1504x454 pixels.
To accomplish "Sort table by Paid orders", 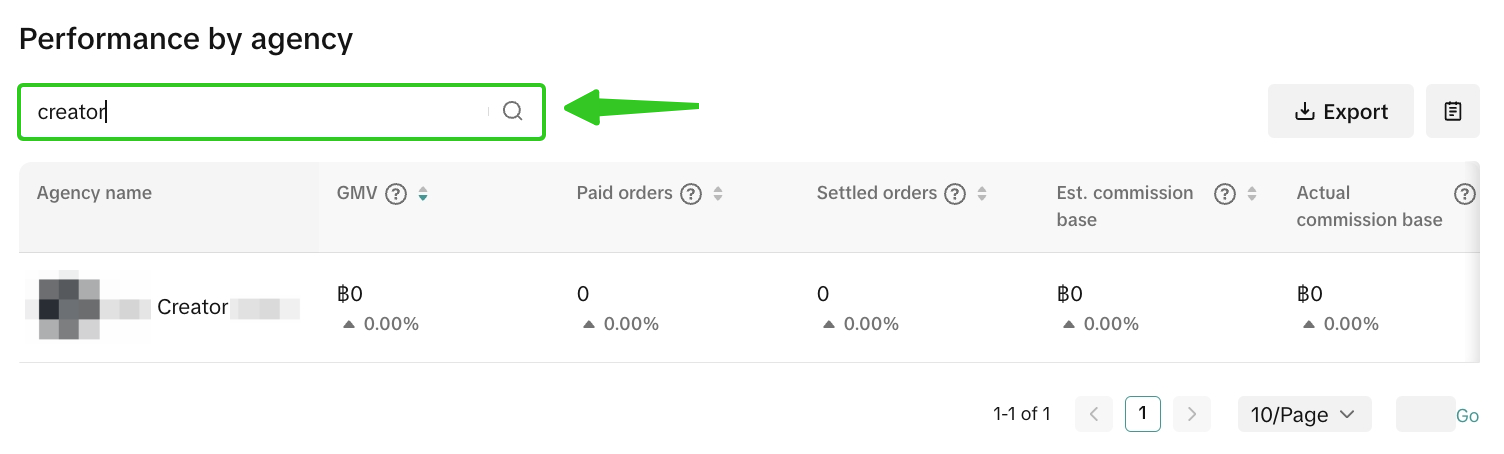I will tap(717, 194).
